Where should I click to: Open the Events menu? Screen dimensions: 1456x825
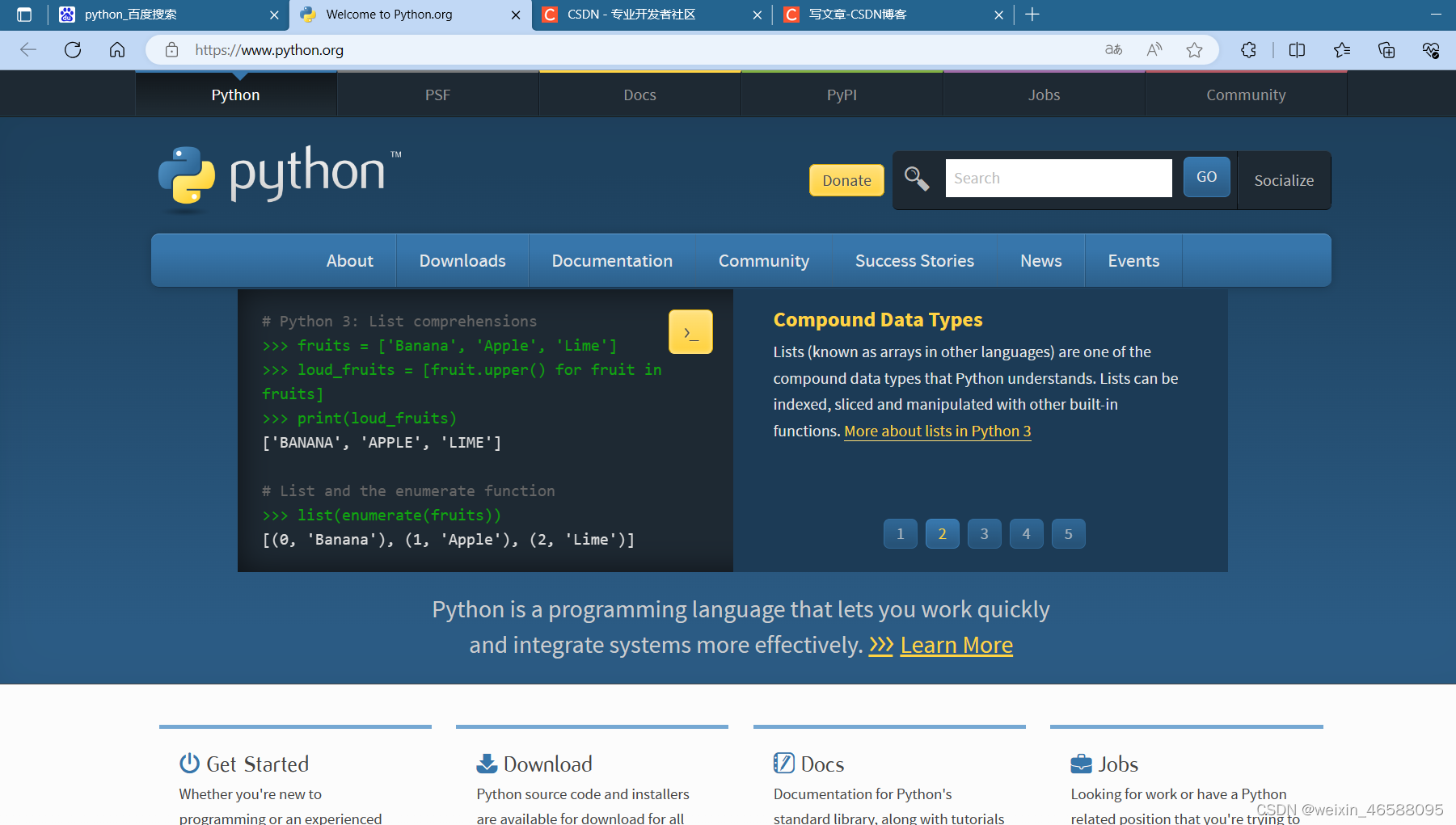tap(1133, 260)
